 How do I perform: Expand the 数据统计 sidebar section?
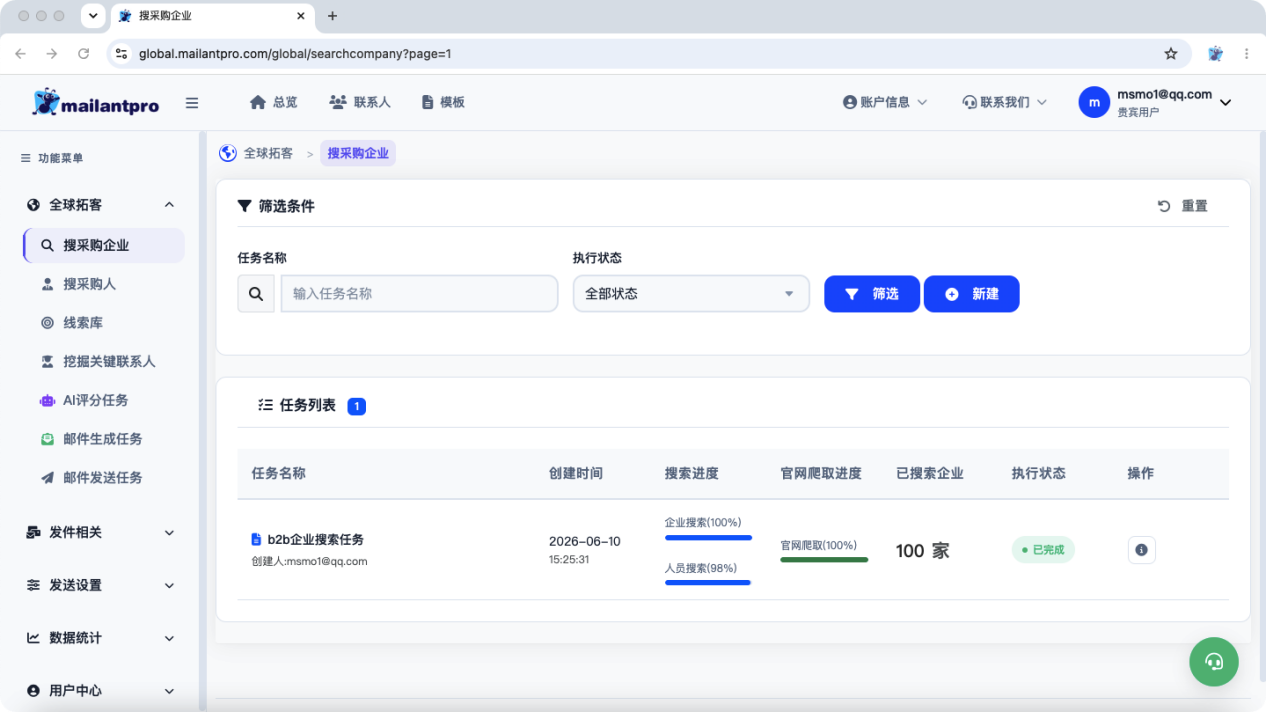point(100,638)
